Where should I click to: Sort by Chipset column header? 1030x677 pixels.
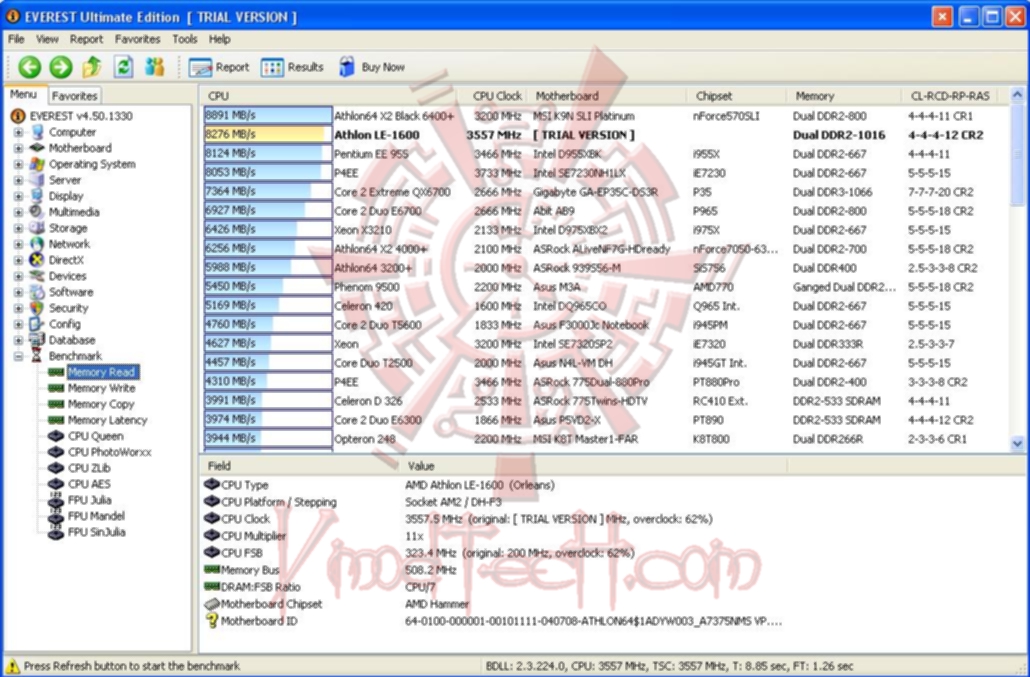pyautogui.click(x=736, y=96)
